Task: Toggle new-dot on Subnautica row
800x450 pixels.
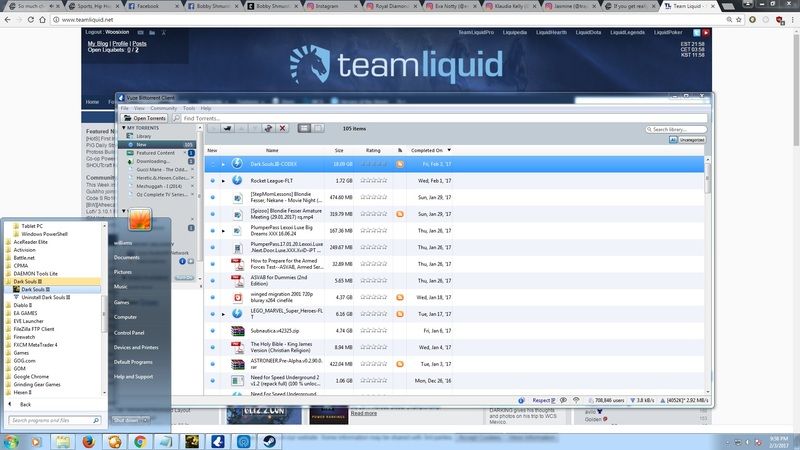Action: click(213, 331)
